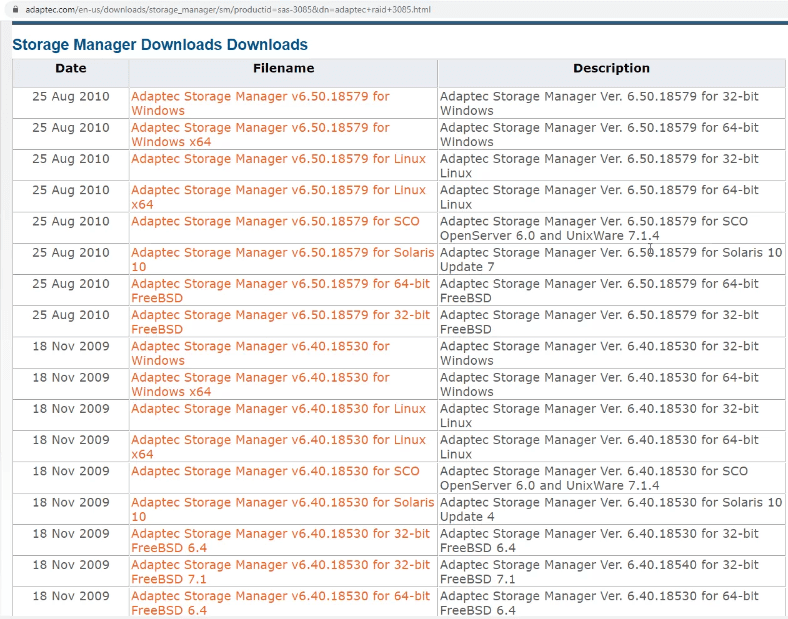The height and width of the screenshot is (619, 788).
Task: Open v6.50.18579 for 64-bit FreeBSD link
Action: click(x=280, y=290)
